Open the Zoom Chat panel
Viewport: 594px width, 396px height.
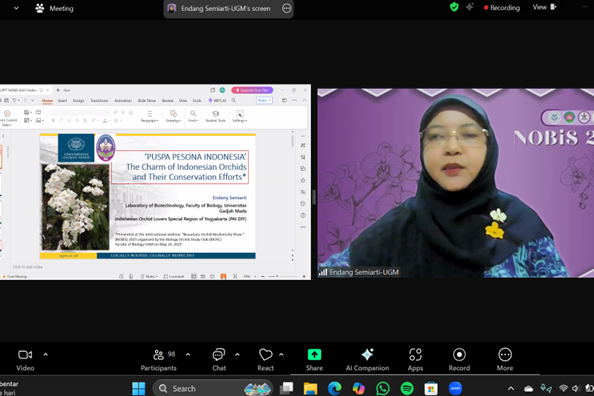click(219, 360)
